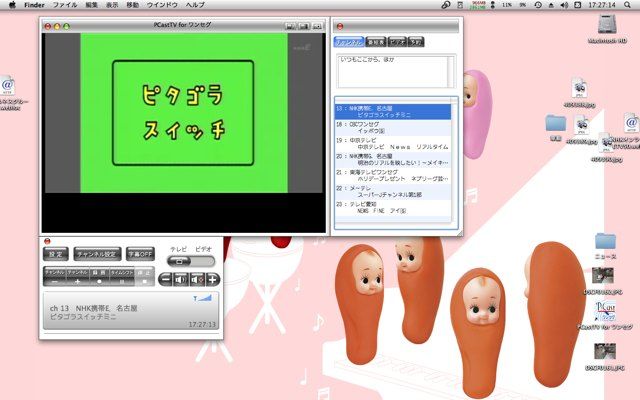Close the remote control panel window
This screenshot has width=640, height=400.
coord(47,241)
